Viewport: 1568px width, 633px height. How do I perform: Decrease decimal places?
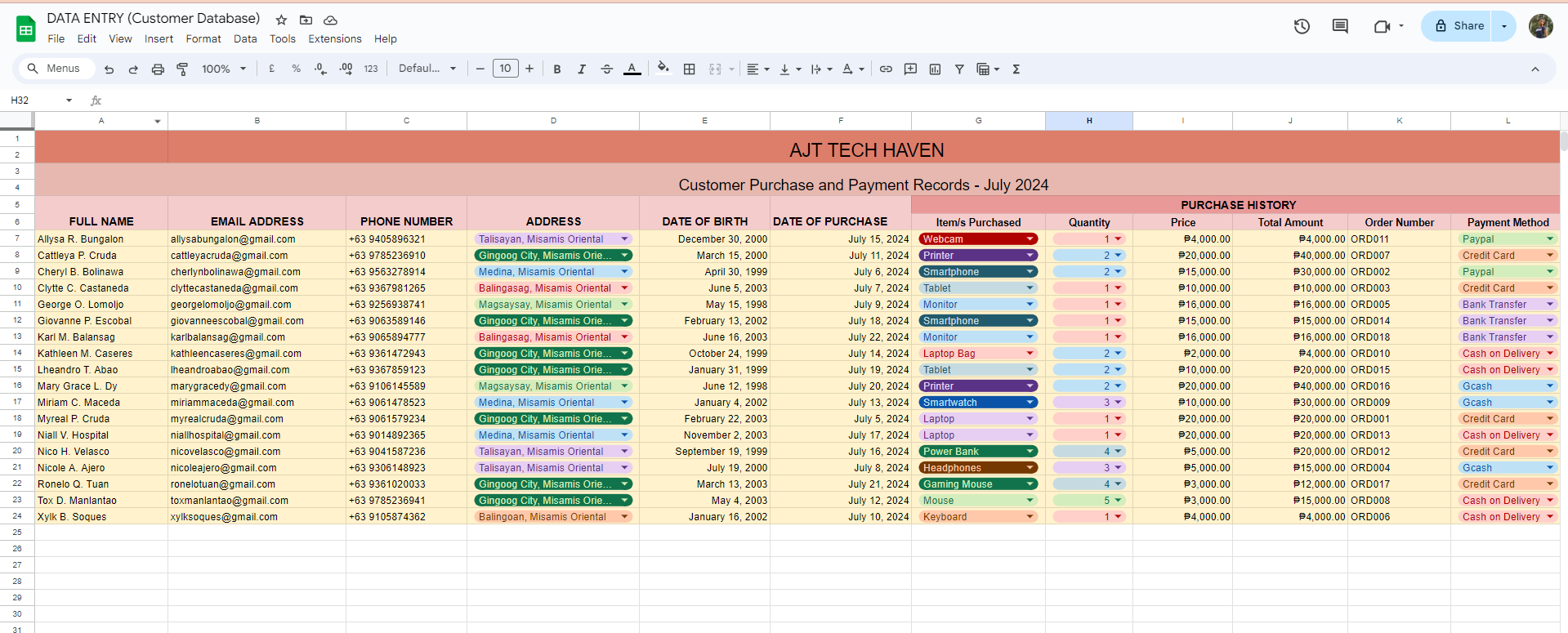tap(320, 69)
